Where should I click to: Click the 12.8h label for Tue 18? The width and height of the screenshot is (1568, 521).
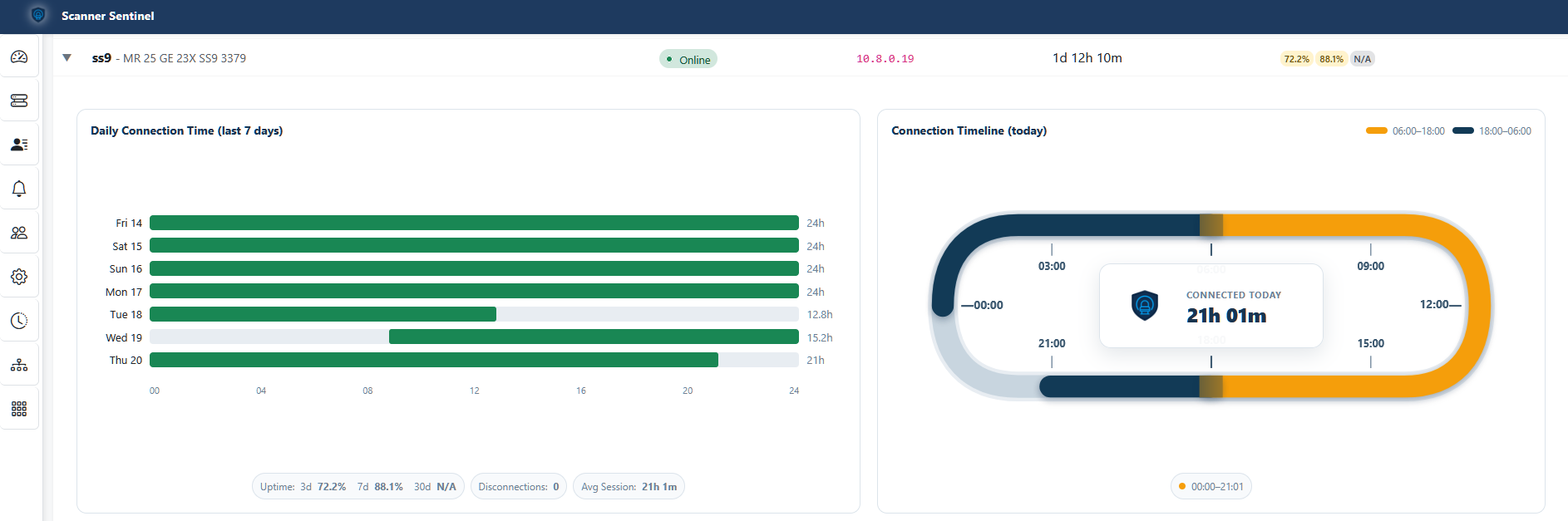tap(820, 314)
